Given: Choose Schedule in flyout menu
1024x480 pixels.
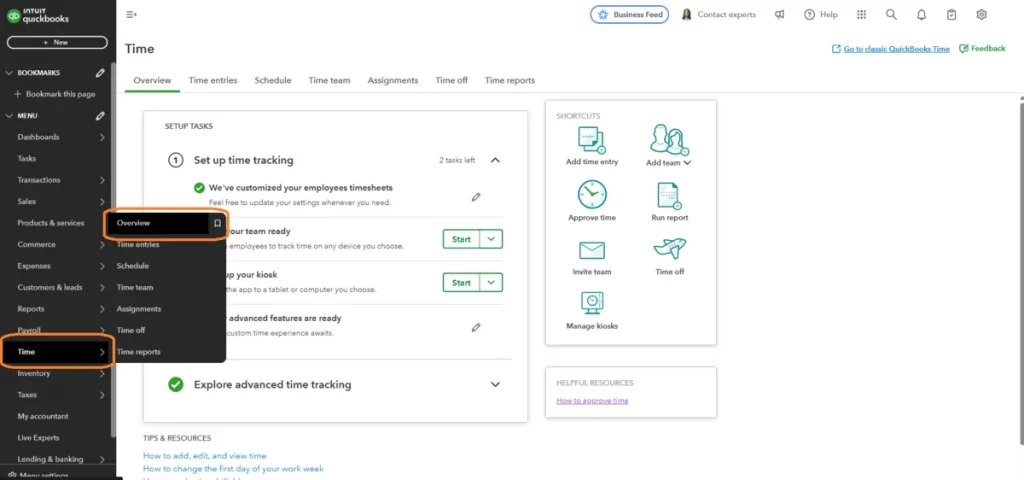Looking at the screenshot, I should [133, 266].
